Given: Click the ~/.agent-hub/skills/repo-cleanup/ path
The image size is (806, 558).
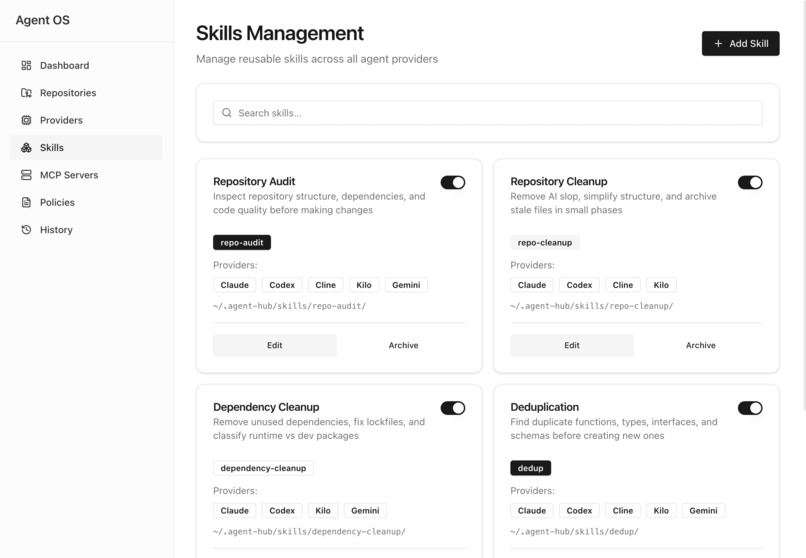Looking at the screenshot, I should pos(592,306).
